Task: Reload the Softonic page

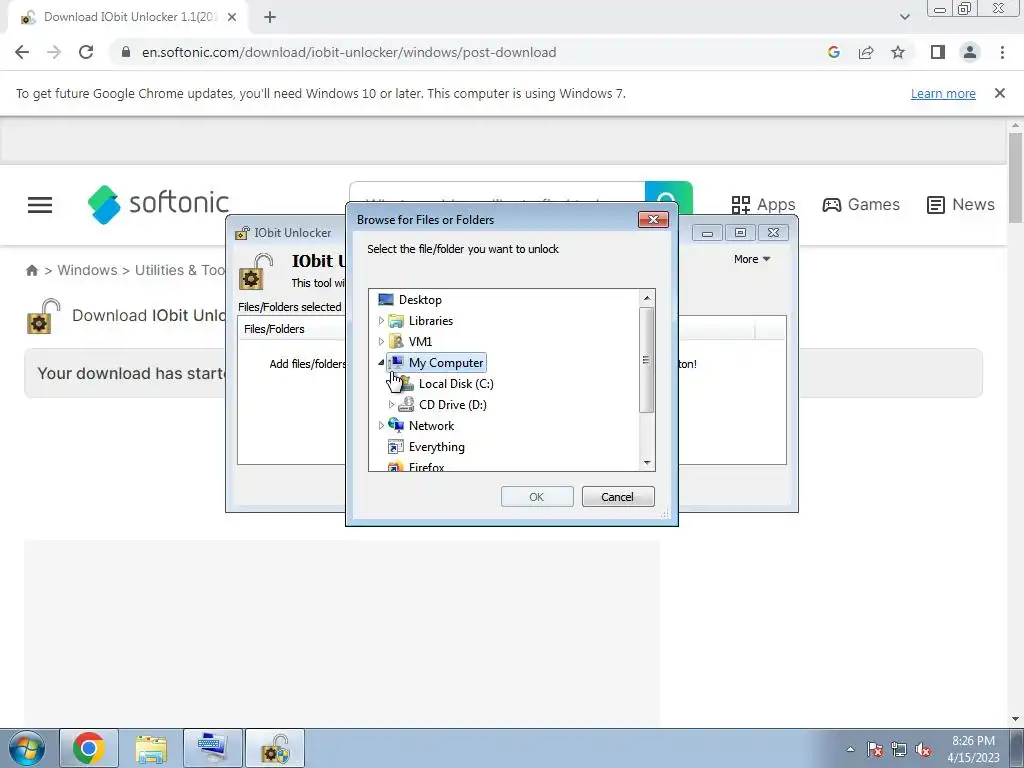Action: (86, 52)
